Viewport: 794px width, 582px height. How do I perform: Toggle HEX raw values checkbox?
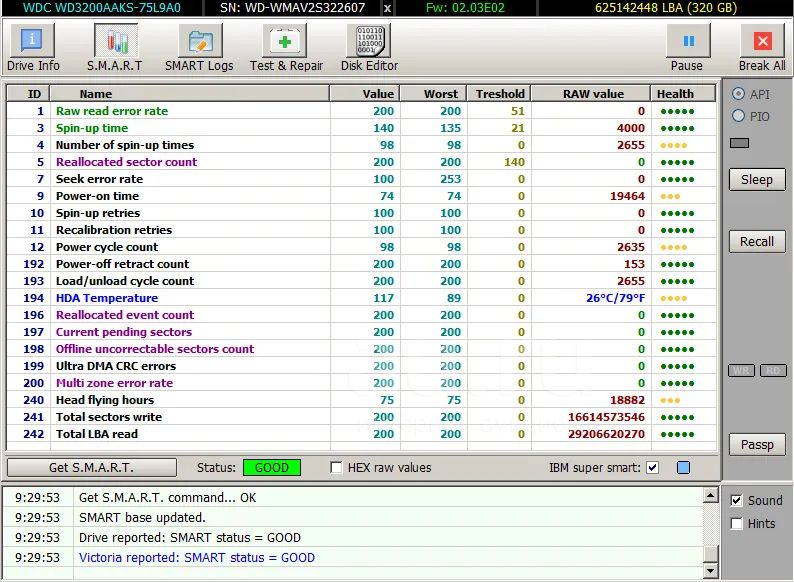[336, 467]
